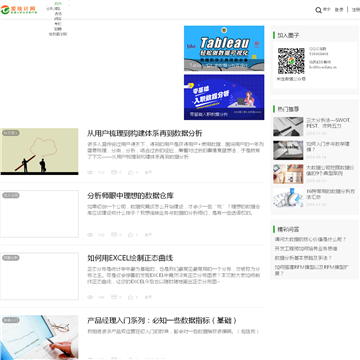Open article 产品经理入门系列:必知一些数据指标
Image resolution: width=360 pixels, height=360 pixels.
tap(162, 321)
